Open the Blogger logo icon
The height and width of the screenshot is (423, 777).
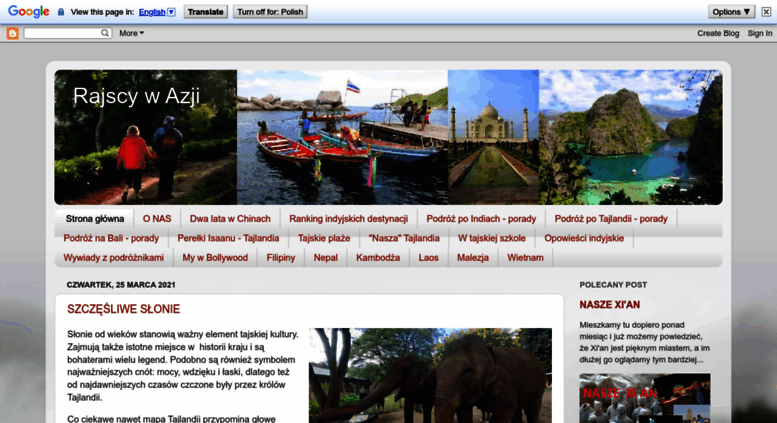[12, 33]
